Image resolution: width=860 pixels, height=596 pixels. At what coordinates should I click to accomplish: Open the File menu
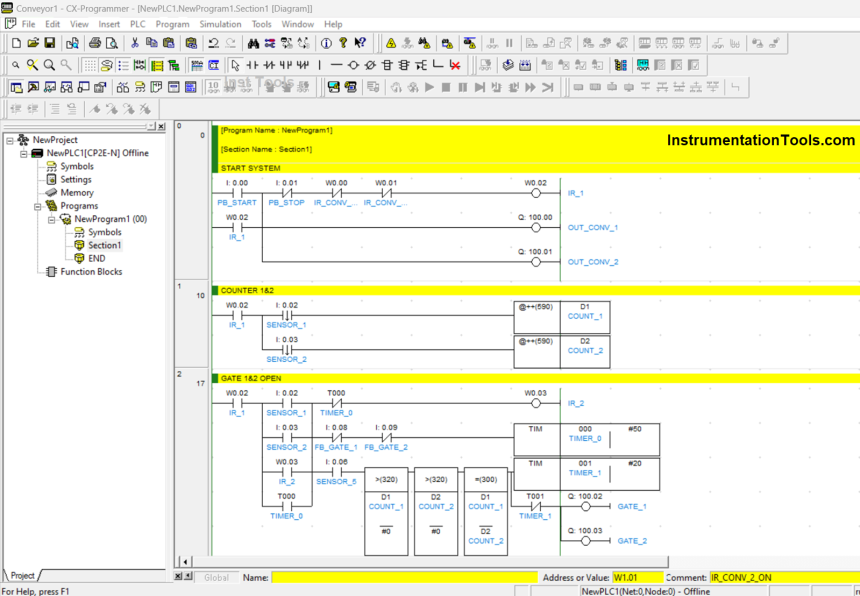coord(29,24)
